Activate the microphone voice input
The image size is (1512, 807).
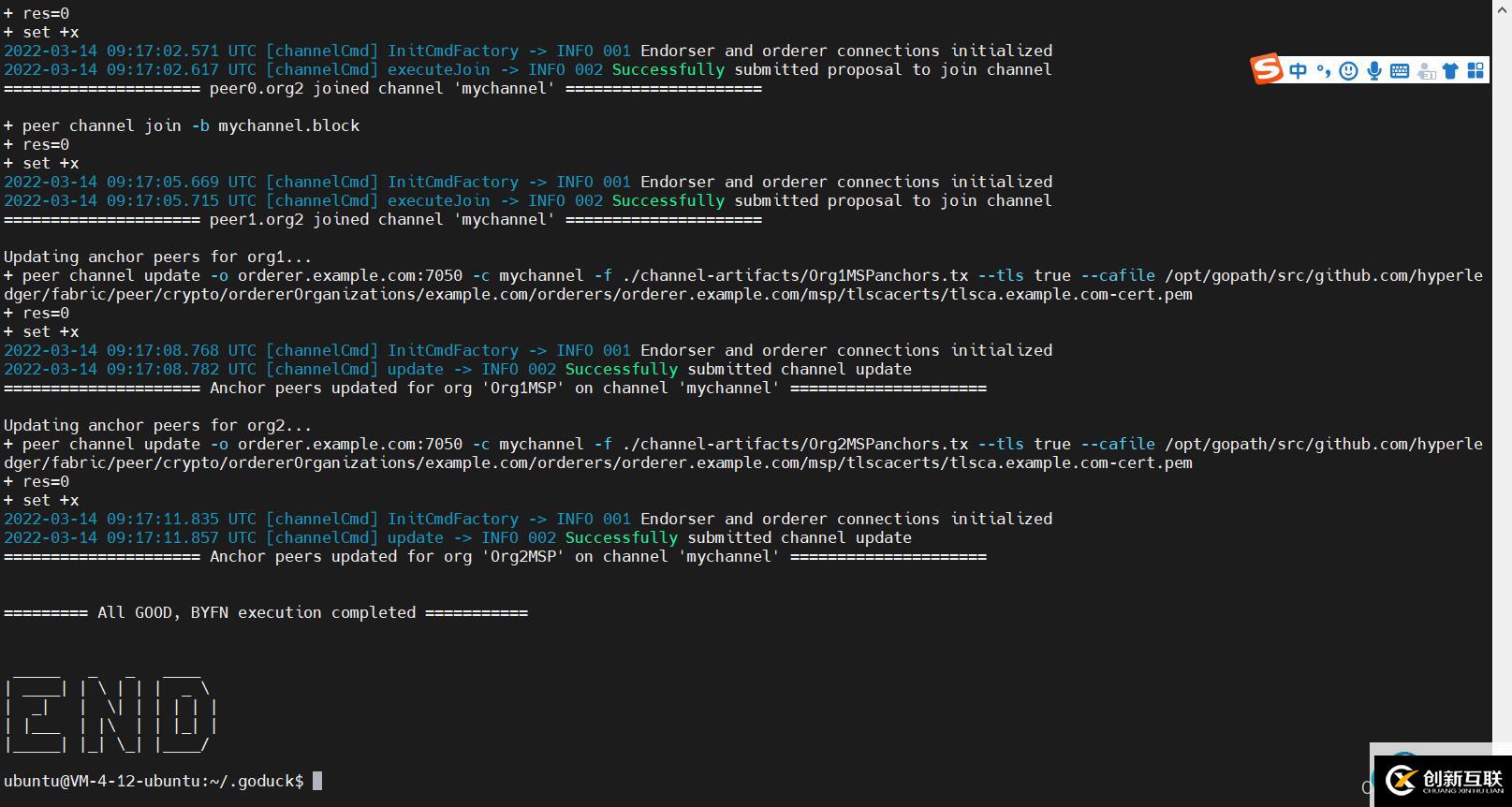tap(1373, 71)
